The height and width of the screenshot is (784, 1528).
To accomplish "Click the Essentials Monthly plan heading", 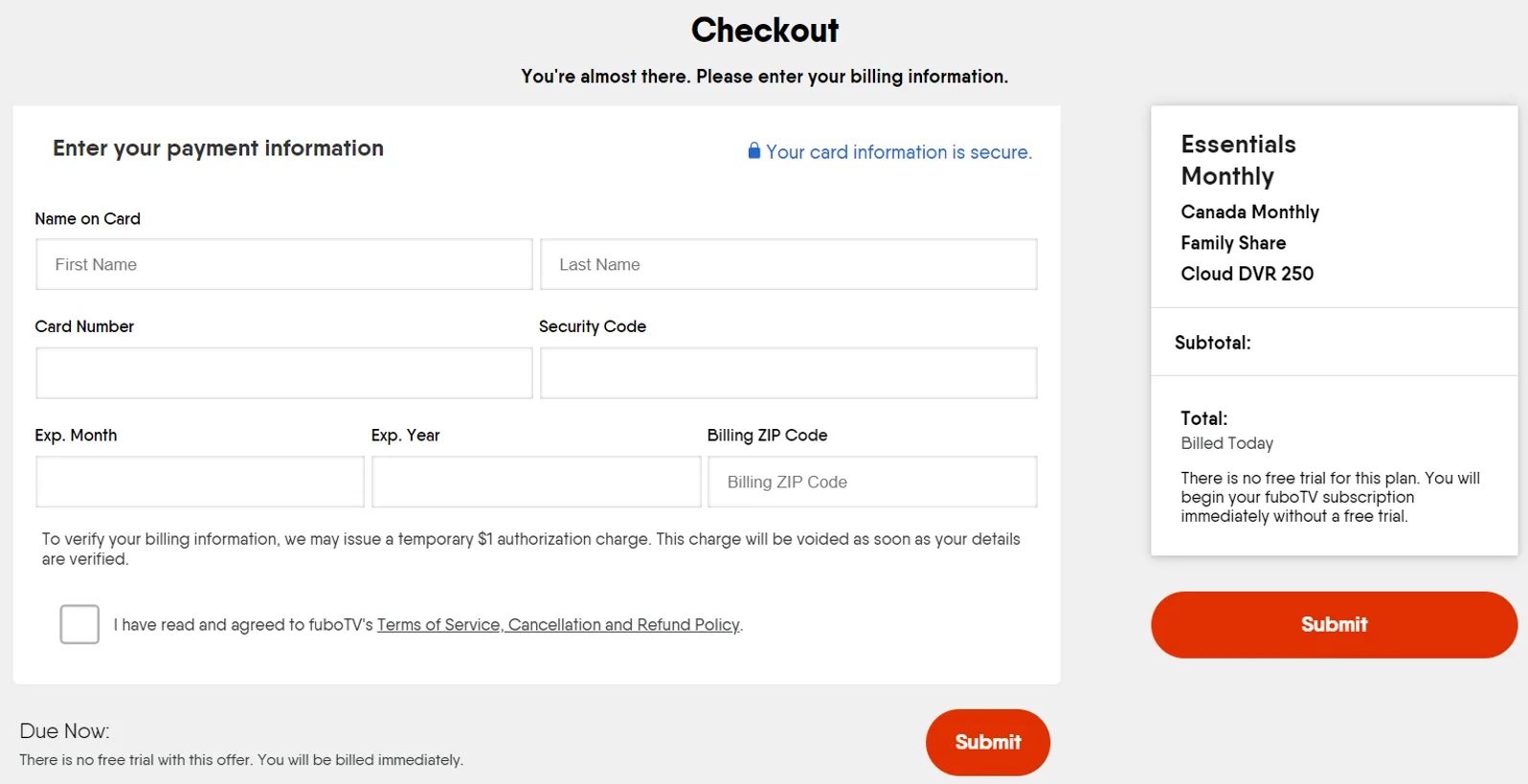I will [x=1237, y=160].
